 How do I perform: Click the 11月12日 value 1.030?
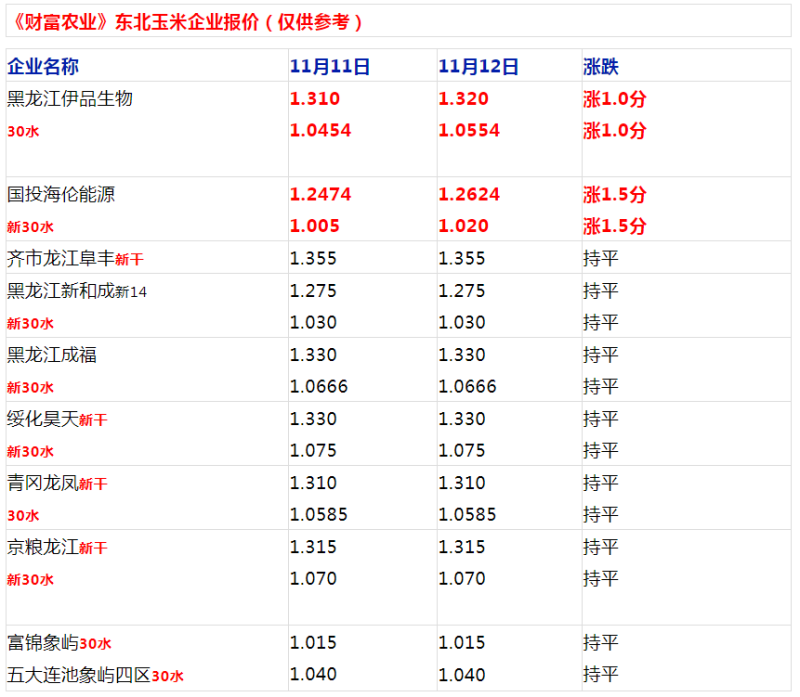[462, 322]
